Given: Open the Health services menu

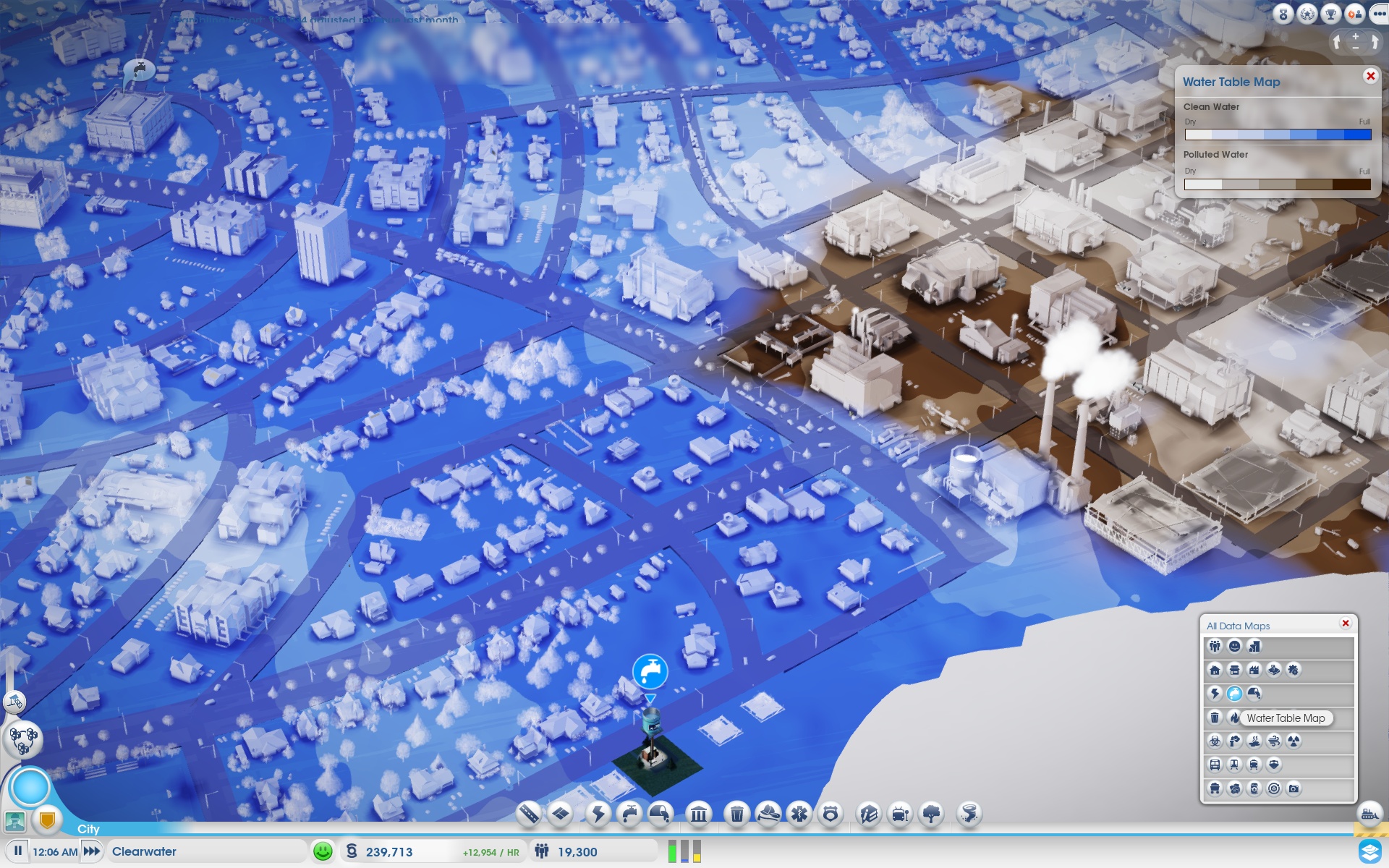Looking at the screenshot, I should [x=799, y=814].
